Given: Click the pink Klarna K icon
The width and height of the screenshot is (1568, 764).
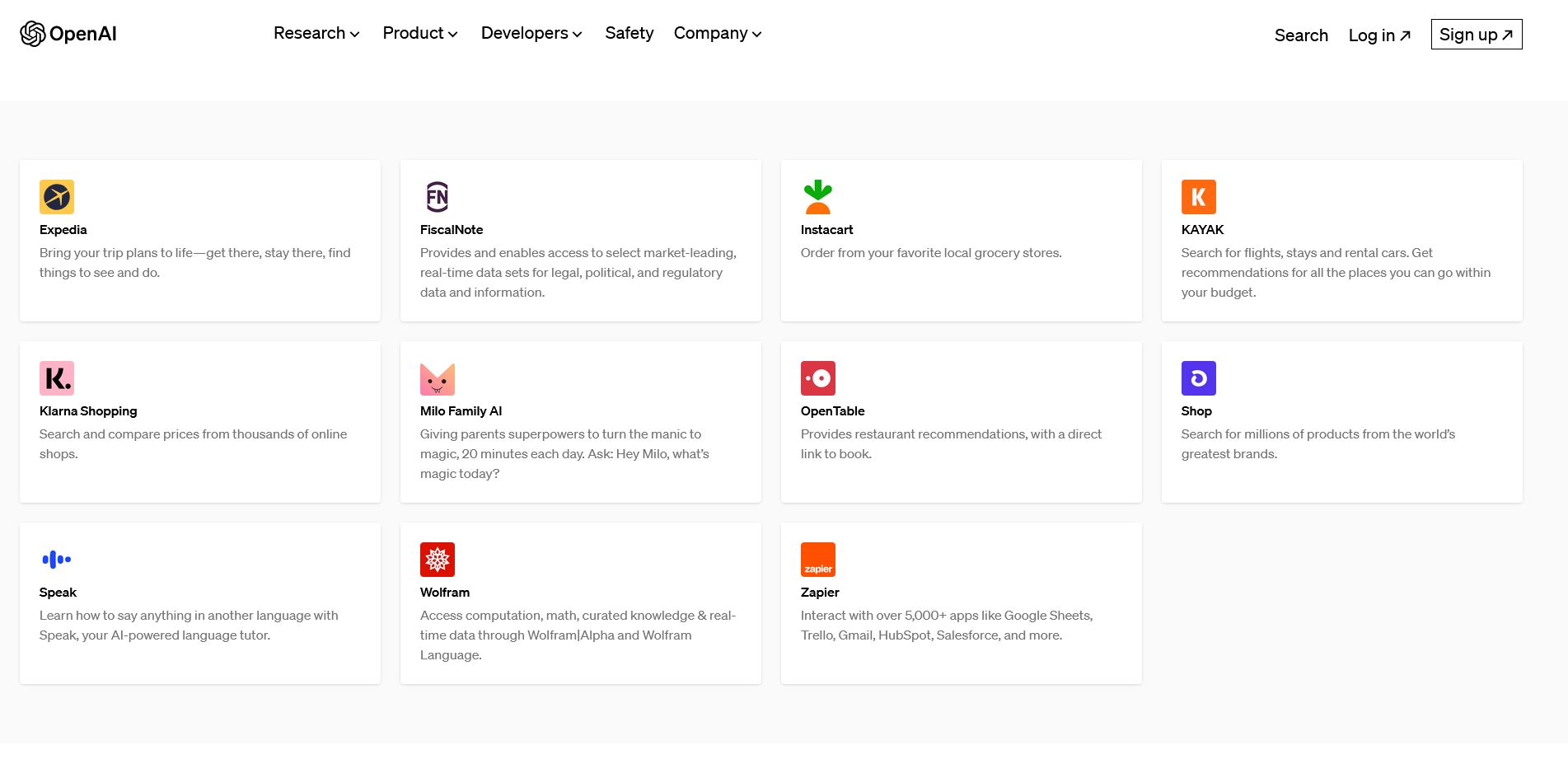Looking at the screenshot, I should (x=57, y=378).
